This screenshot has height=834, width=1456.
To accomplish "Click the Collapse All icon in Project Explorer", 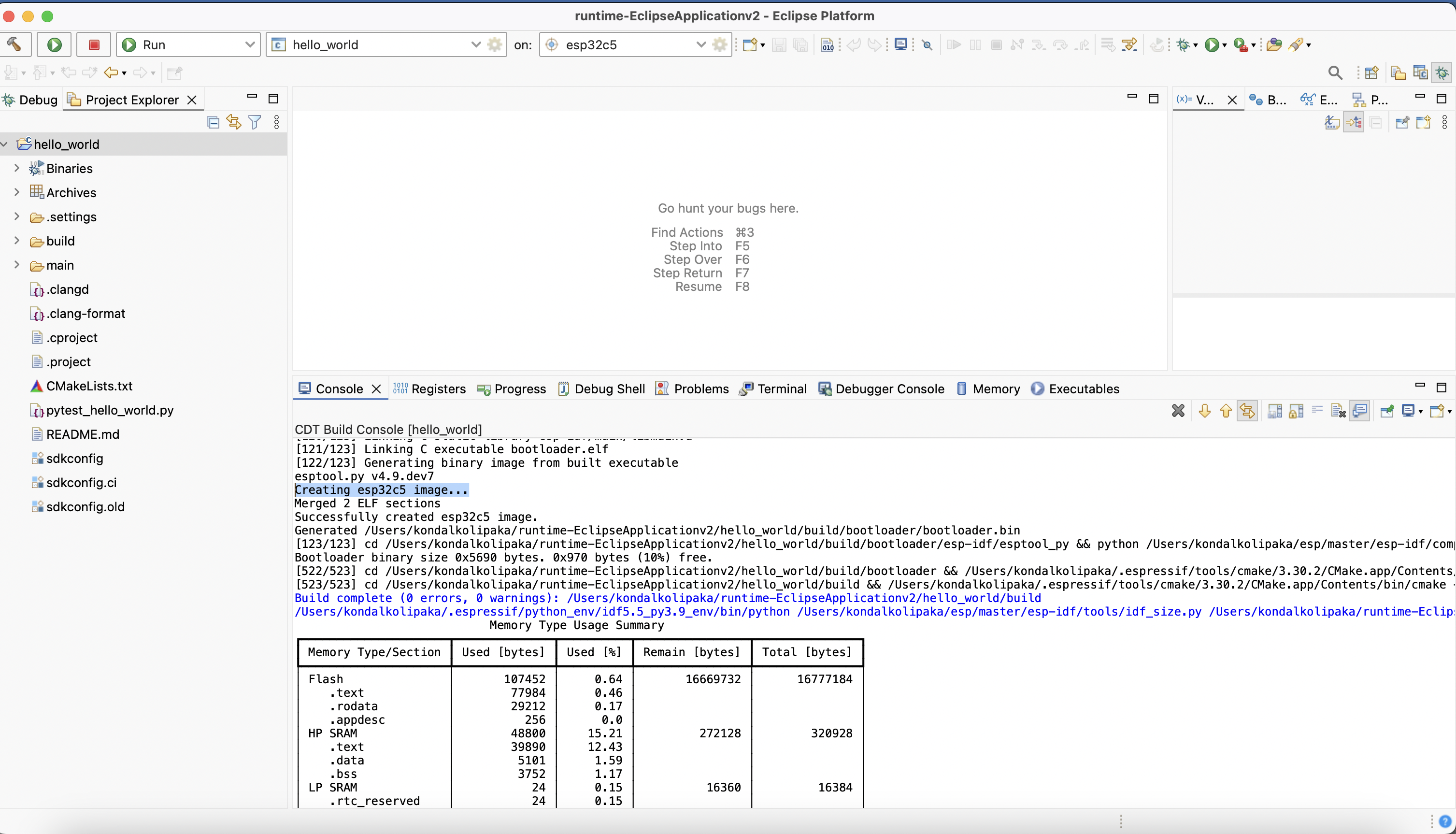I will point(213,122).
